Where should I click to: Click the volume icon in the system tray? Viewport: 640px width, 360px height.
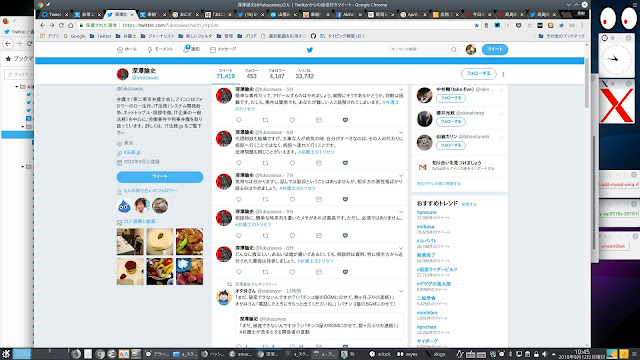coord(545,354)
